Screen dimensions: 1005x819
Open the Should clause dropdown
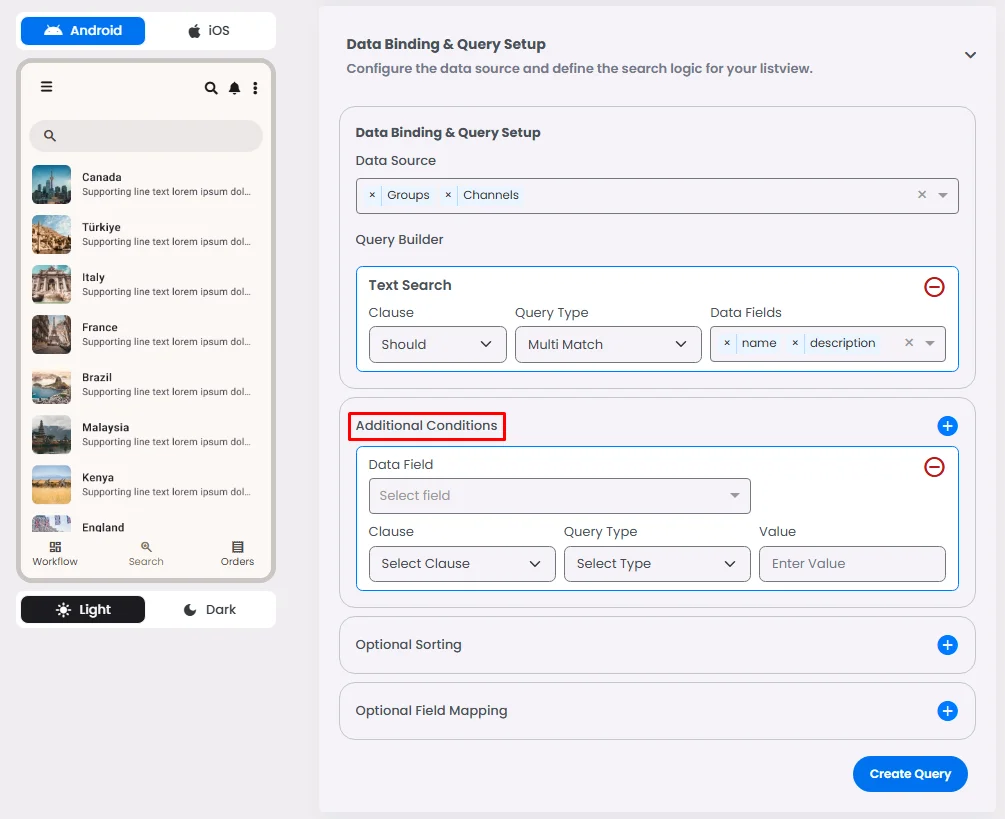pyautogui.click(x=437, y=344)
